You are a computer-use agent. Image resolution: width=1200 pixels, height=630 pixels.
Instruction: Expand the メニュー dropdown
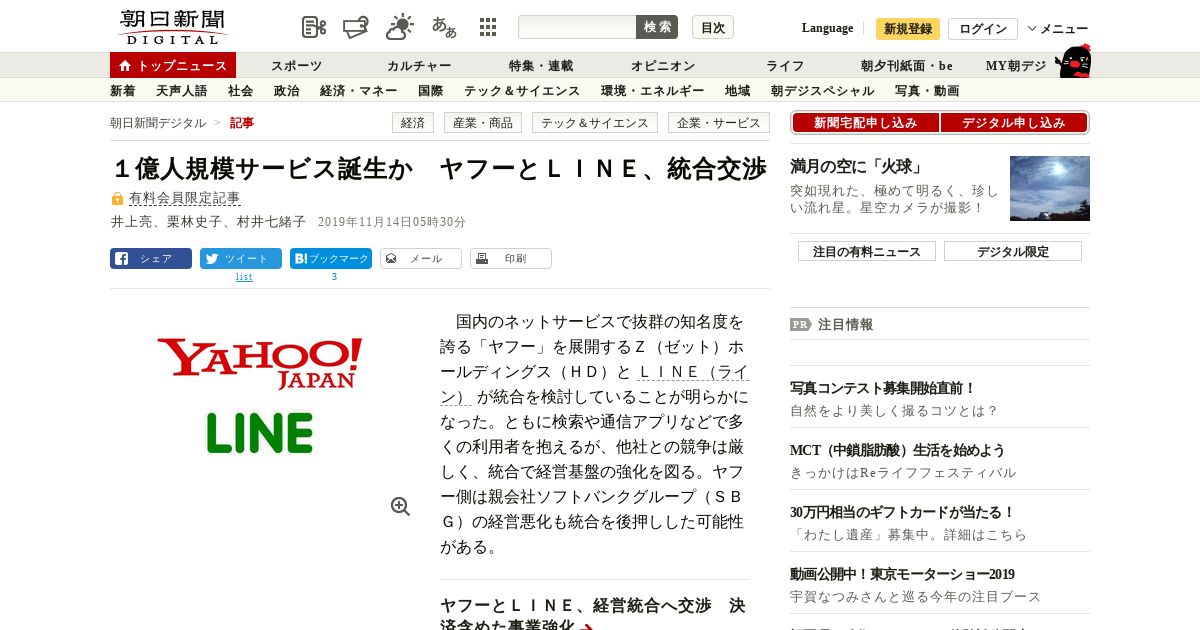pyautogui.click(x=1058, y=29)
